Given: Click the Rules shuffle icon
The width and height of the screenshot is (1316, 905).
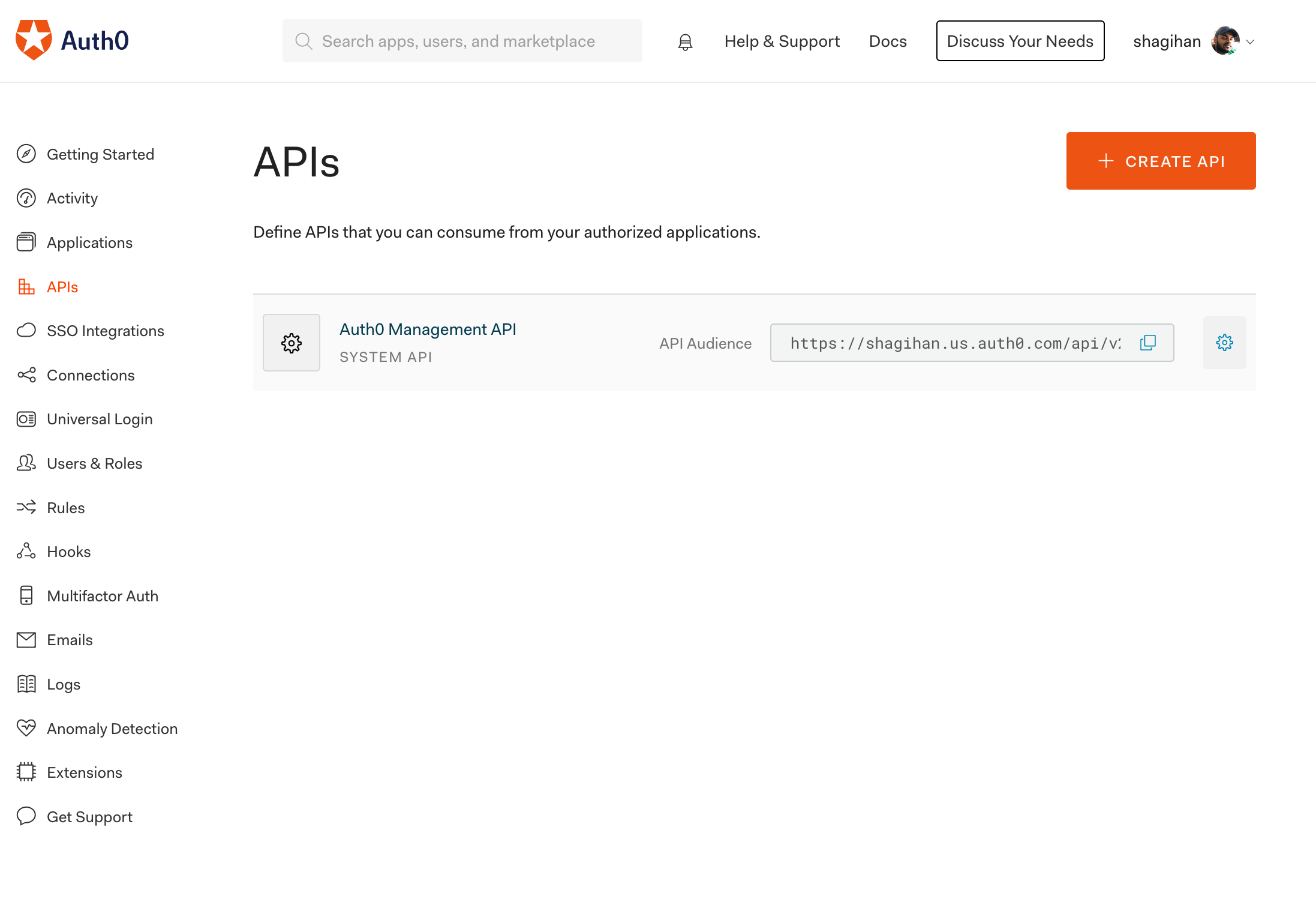Looking at the screenshot, I should [26, 508].
